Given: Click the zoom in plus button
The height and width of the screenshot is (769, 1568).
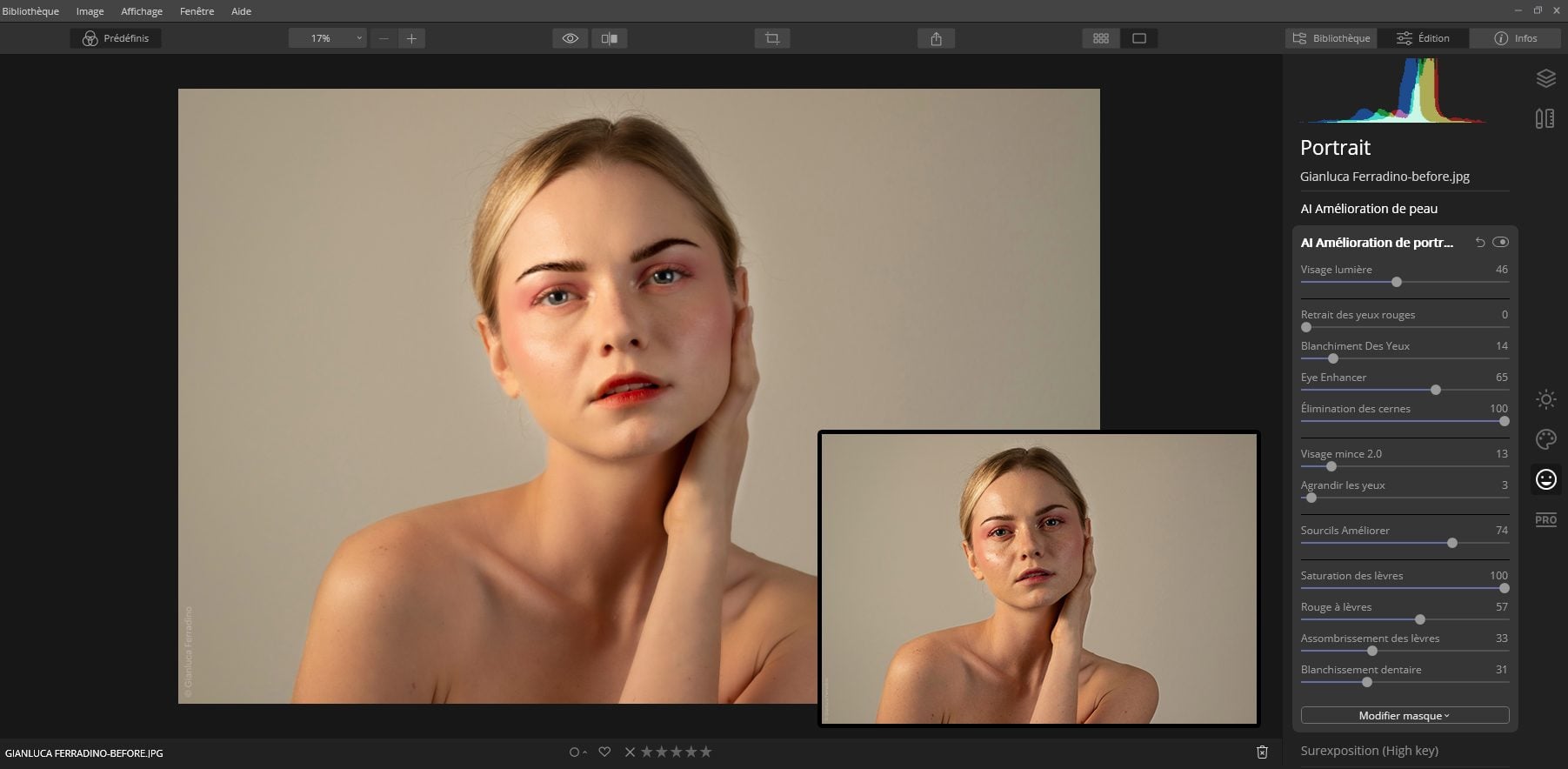Looking at the screenshot, I should (411, 38).
